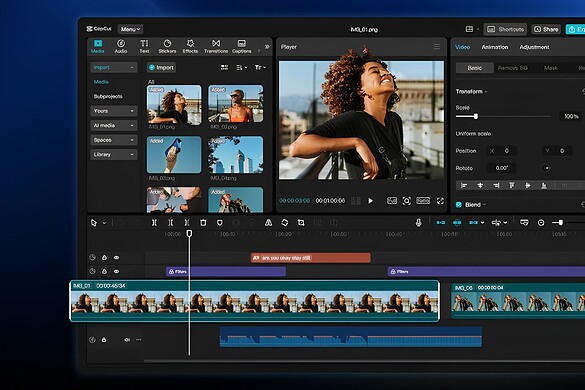Select Media item in sidebar
The image size is (585, 390).
[x=101, y=82]
